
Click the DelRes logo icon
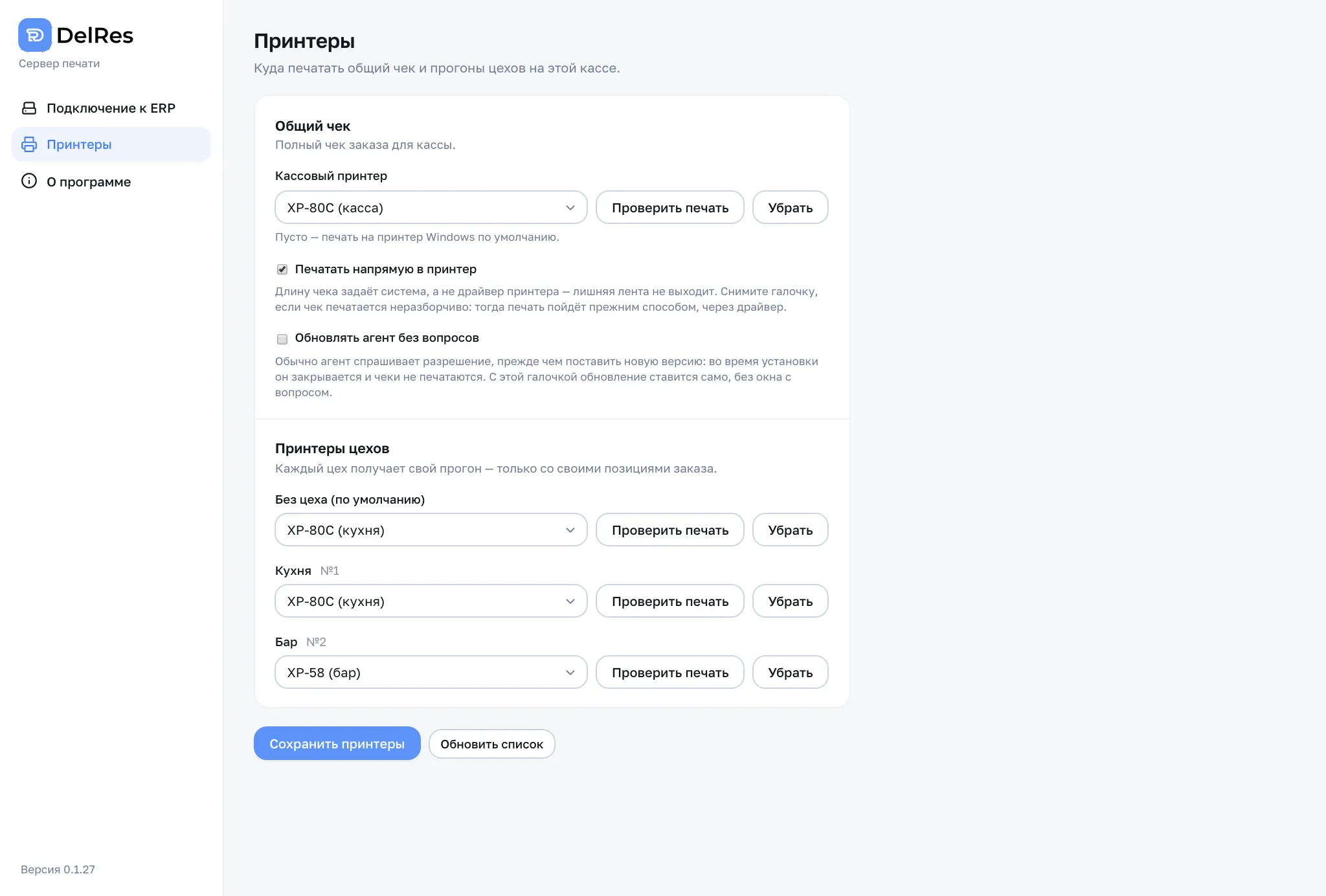pyautogui.click(x=35, y=35)
